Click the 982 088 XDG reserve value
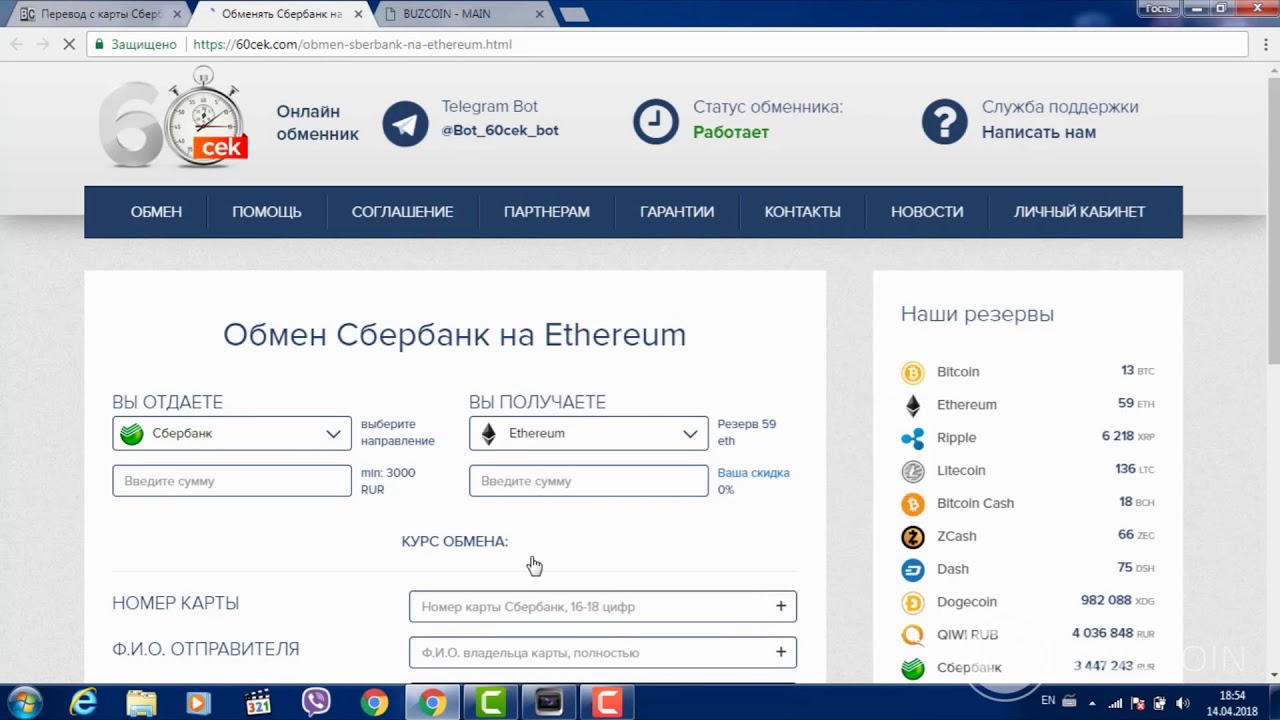Image resolution: width=1280 pixels, height=720 pixels. click(x=1118, y=601)
